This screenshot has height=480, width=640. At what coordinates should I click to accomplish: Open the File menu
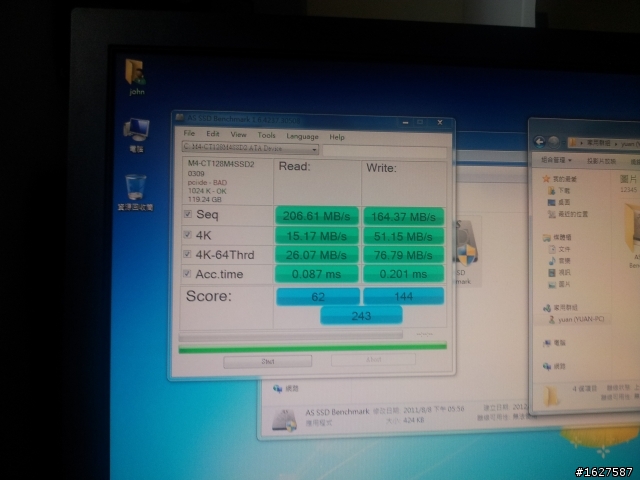[x=189, y=133]
